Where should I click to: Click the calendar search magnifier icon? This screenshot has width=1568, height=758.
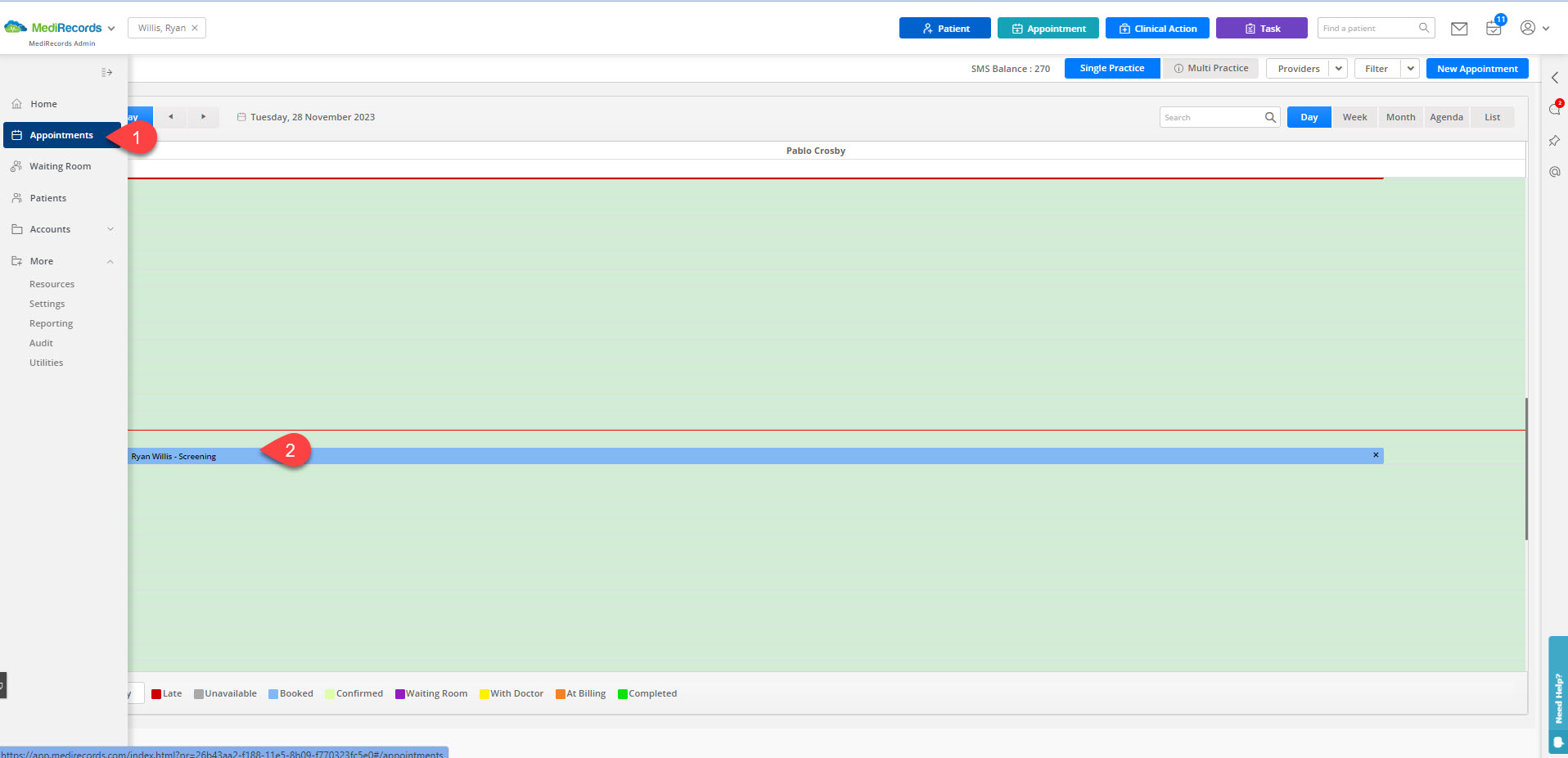[1270, 117]
